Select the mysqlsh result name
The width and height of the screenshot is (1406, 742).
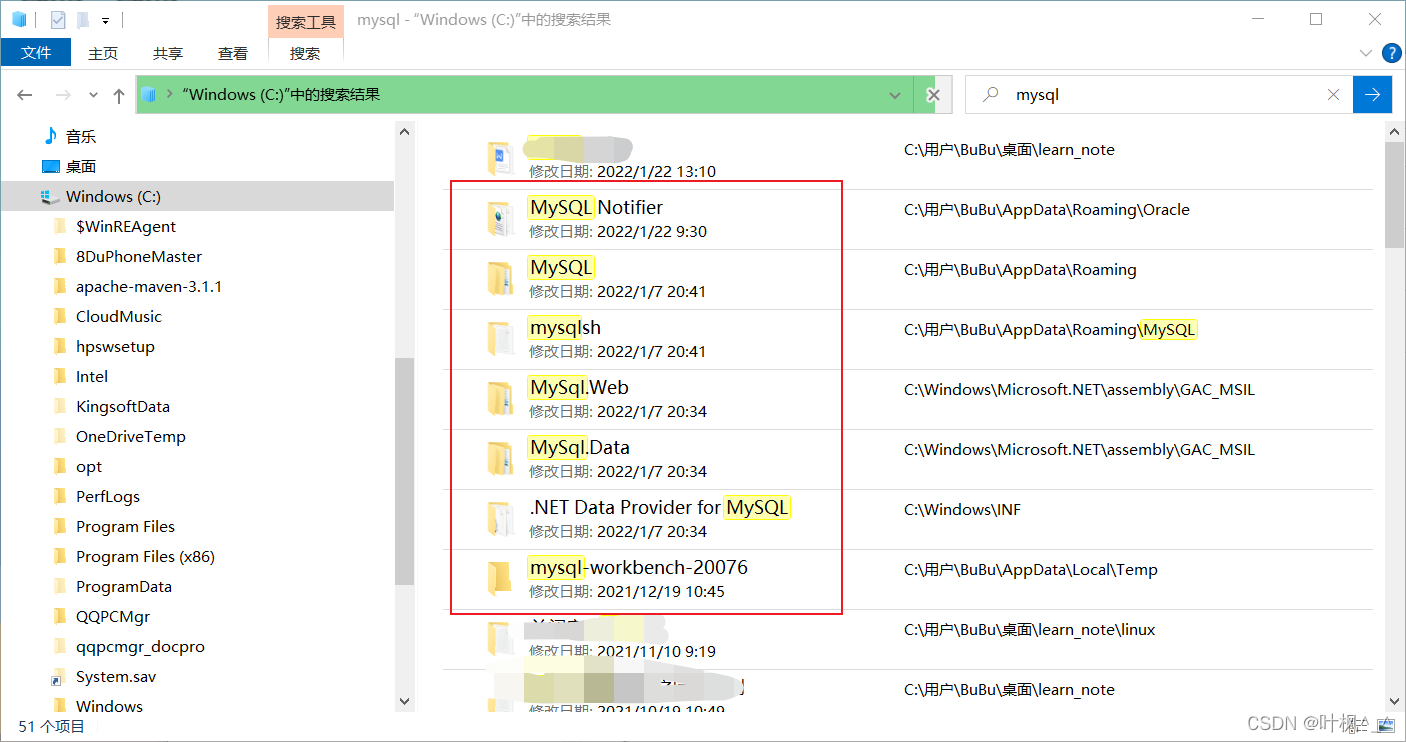coord(565,328)
